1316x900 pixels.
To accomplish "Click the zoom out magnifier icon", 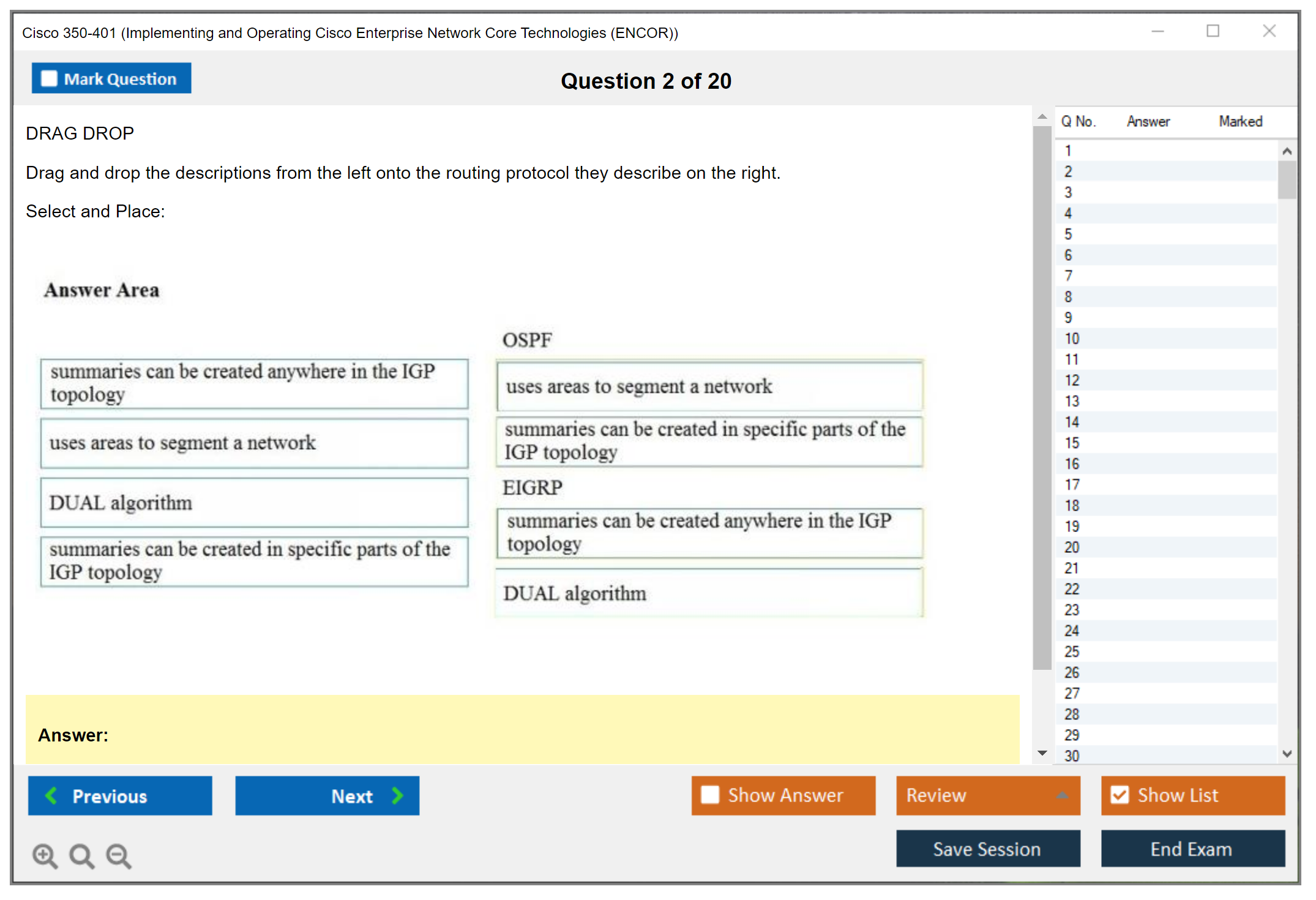I will pyautogui.click(x=119, y=855).
